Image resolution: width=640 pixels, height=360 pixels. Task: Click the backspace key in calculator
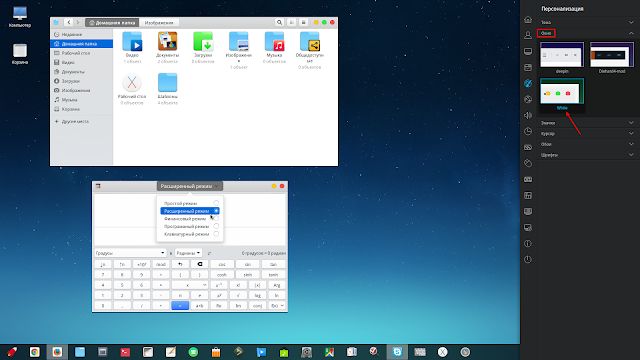click(x=200, y=264)
